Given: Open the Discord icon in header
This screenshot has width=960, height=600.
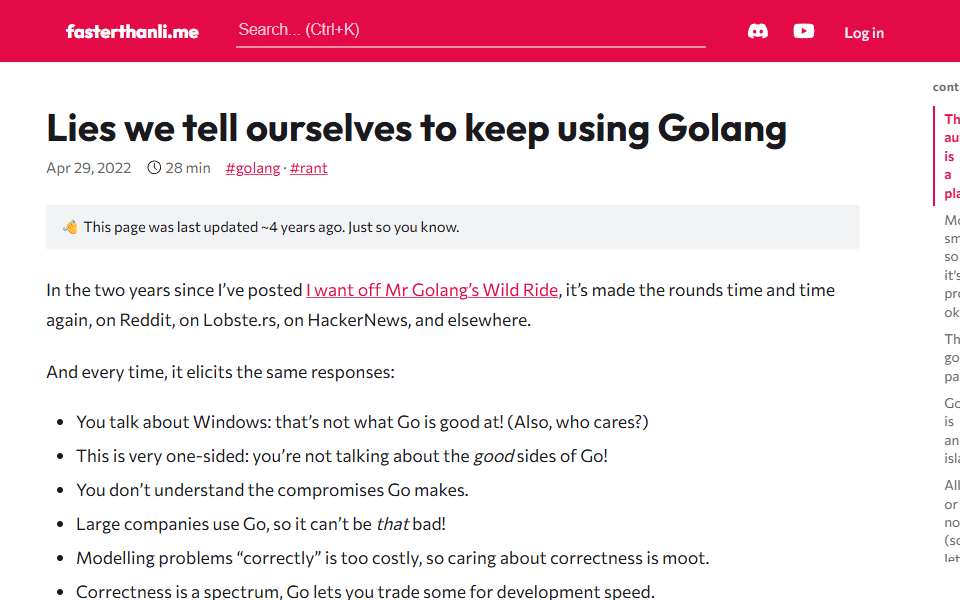Looking at the screenshot, I should (757, 31).
